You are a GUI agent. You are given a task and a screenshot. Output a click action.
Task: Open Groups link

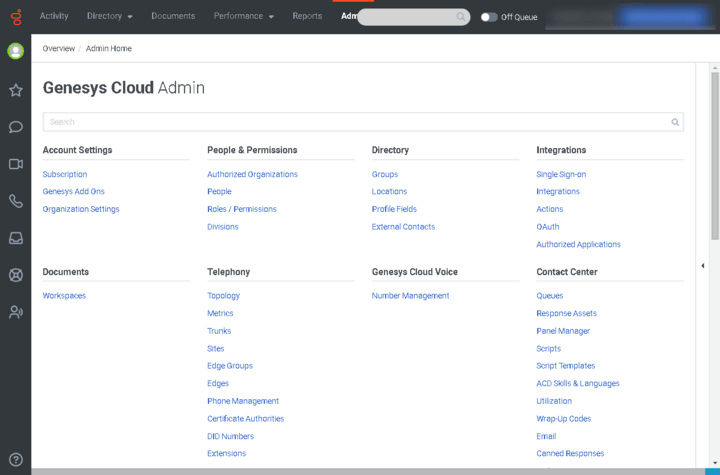385,175
